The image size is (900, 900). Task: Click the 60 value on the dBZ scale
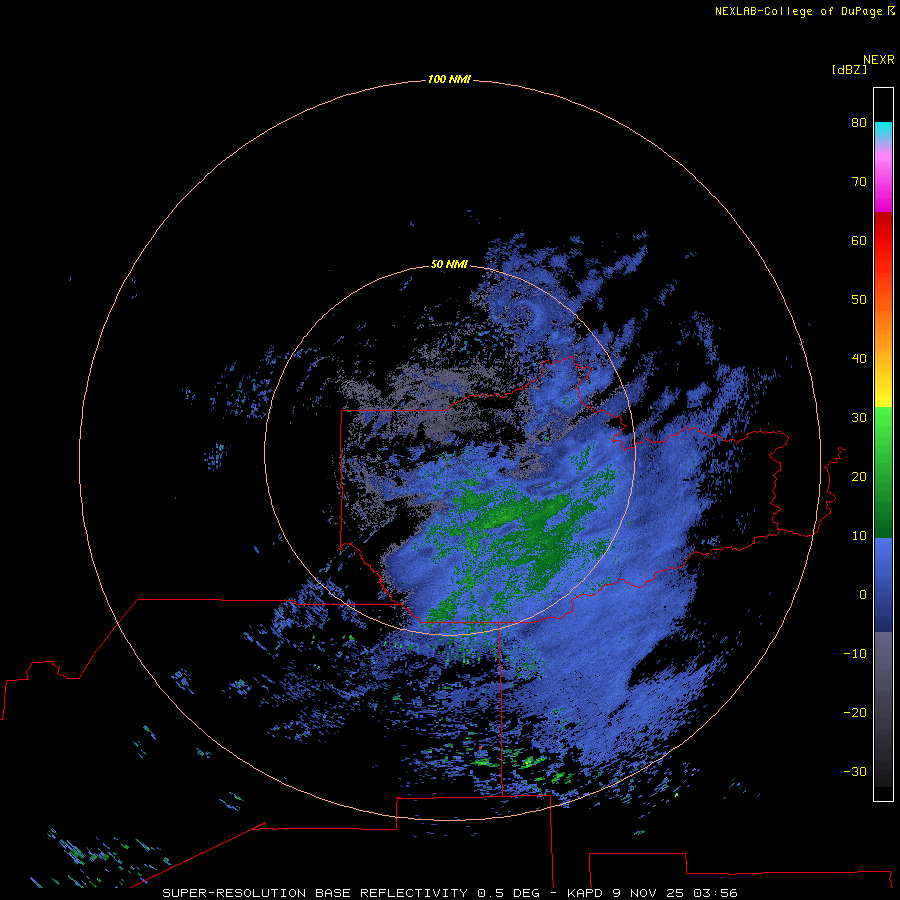pyautogui.click(x=859, y=240)
